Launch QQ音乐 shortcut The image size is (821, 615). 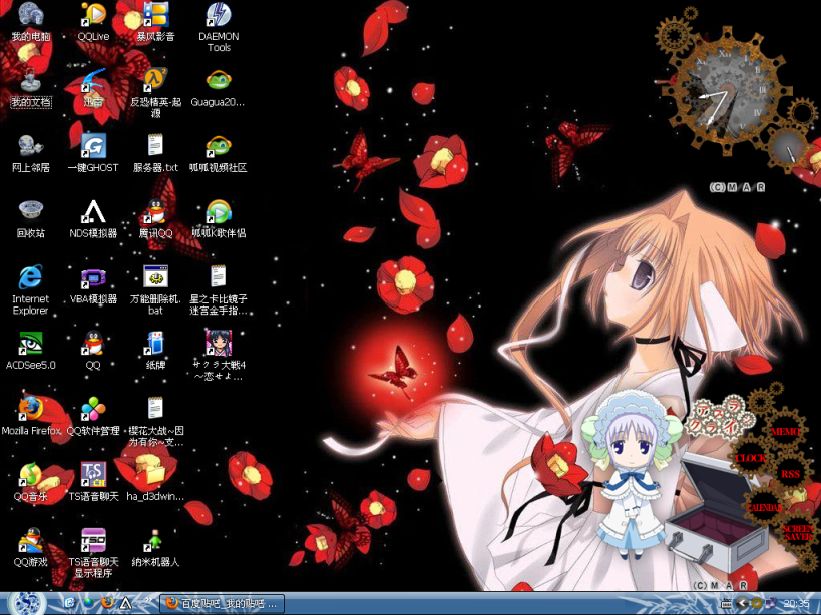(x=30, y=483)
